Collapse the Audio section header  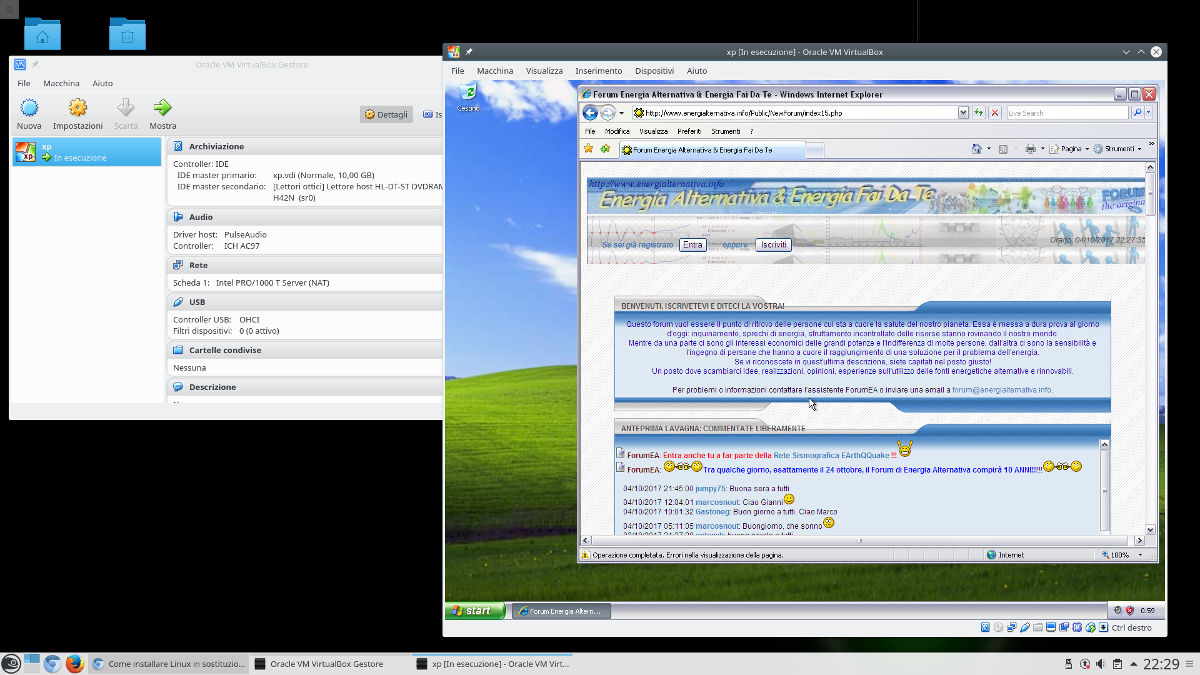[x=305, y=217]
